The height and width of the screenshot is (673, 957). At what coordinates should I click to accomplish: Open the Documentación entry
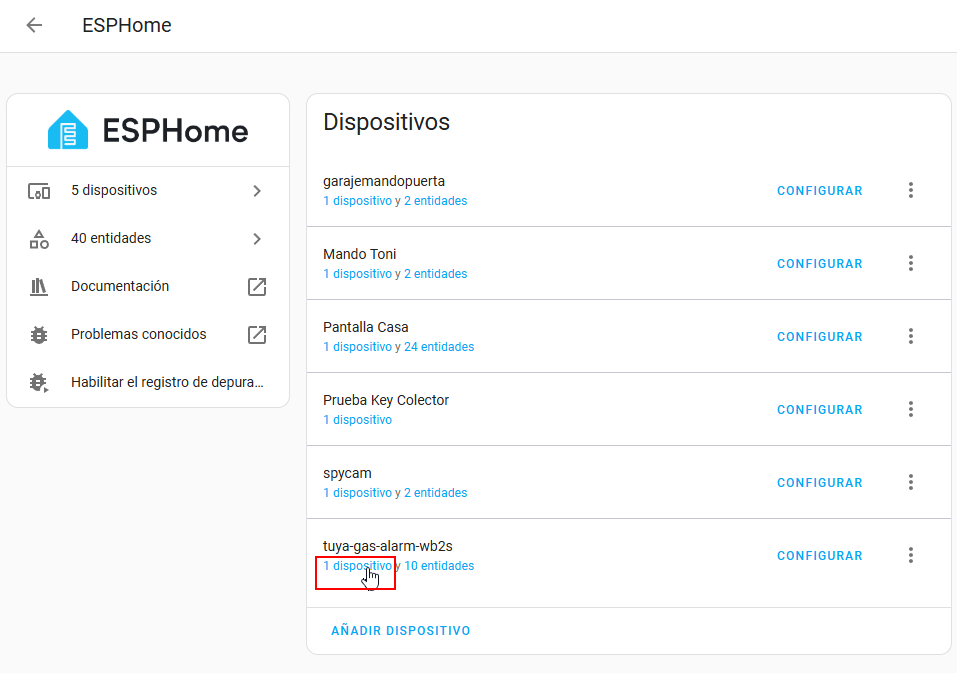point(120,286)
